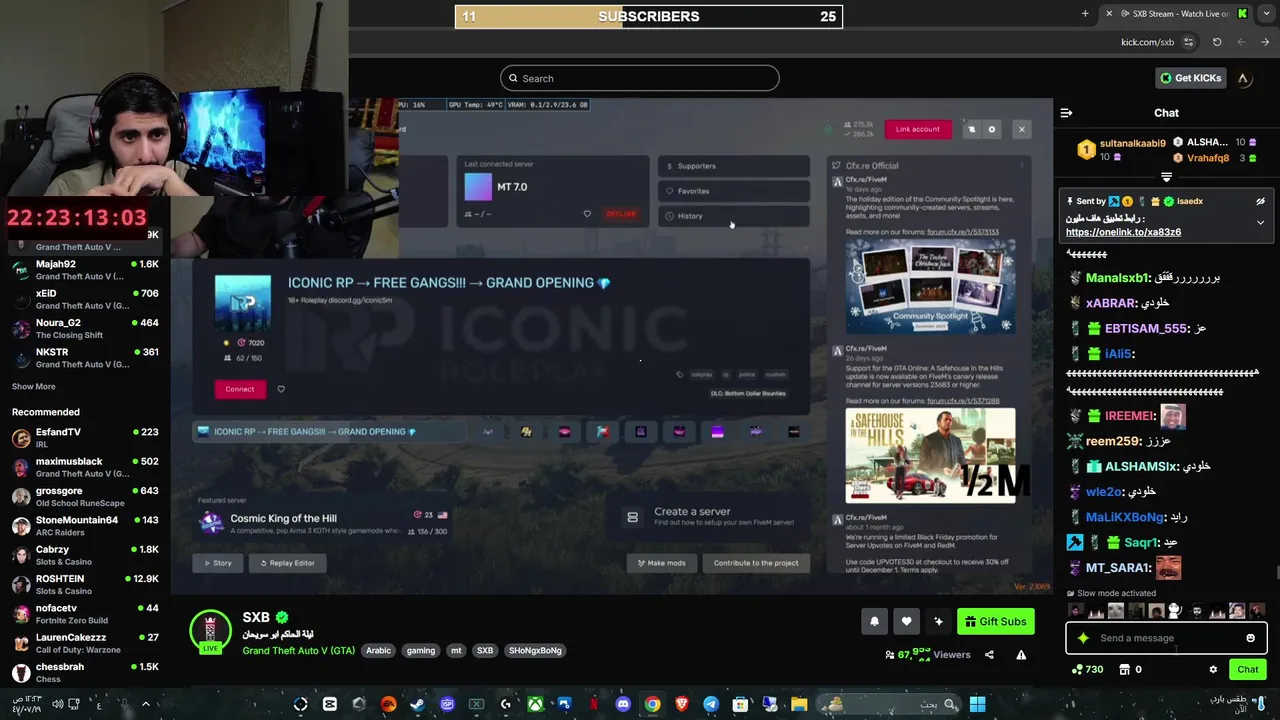Click the channel points 730 icon
The image size is (1280, 720).
[x=1087, y=670]
